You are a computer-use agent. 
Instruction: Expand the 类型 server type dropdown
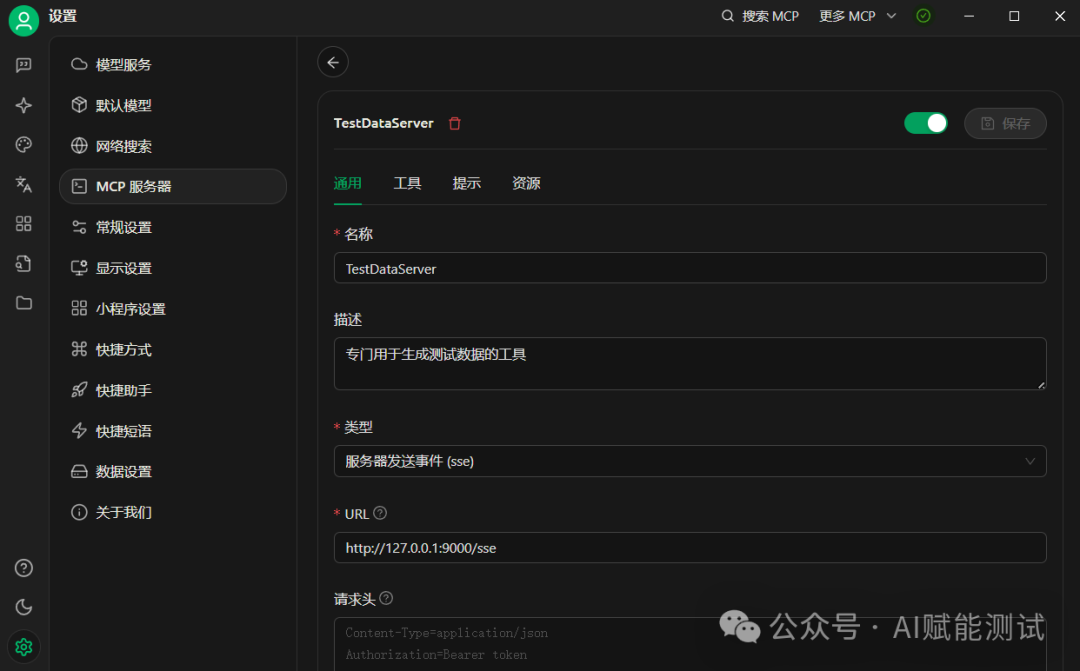pos(690,461)
